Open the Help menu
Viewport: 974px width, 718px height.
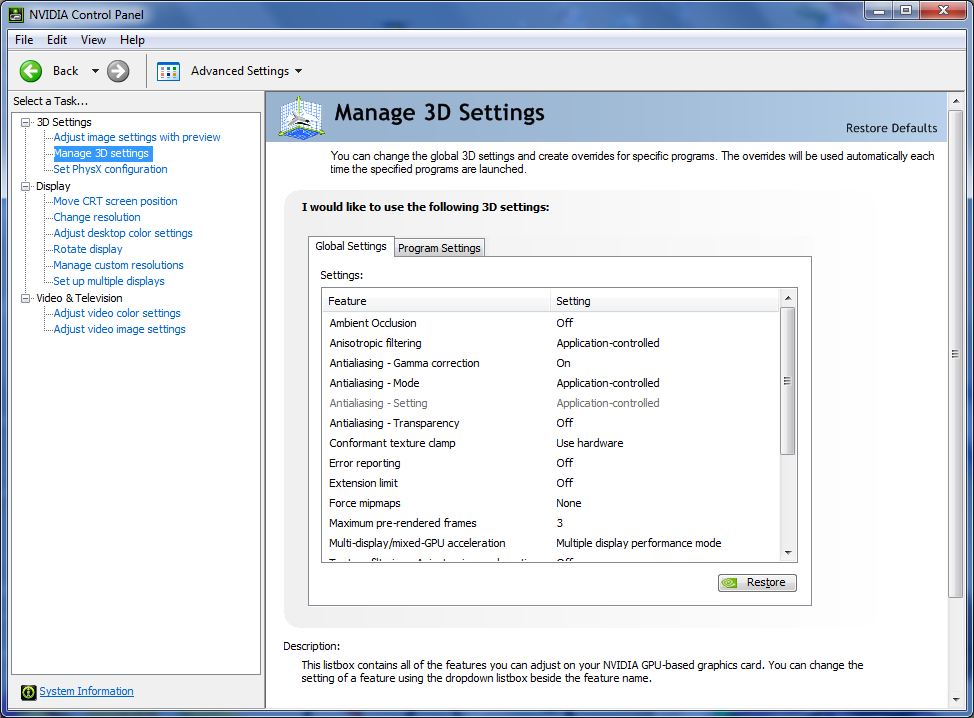[132, 40]
